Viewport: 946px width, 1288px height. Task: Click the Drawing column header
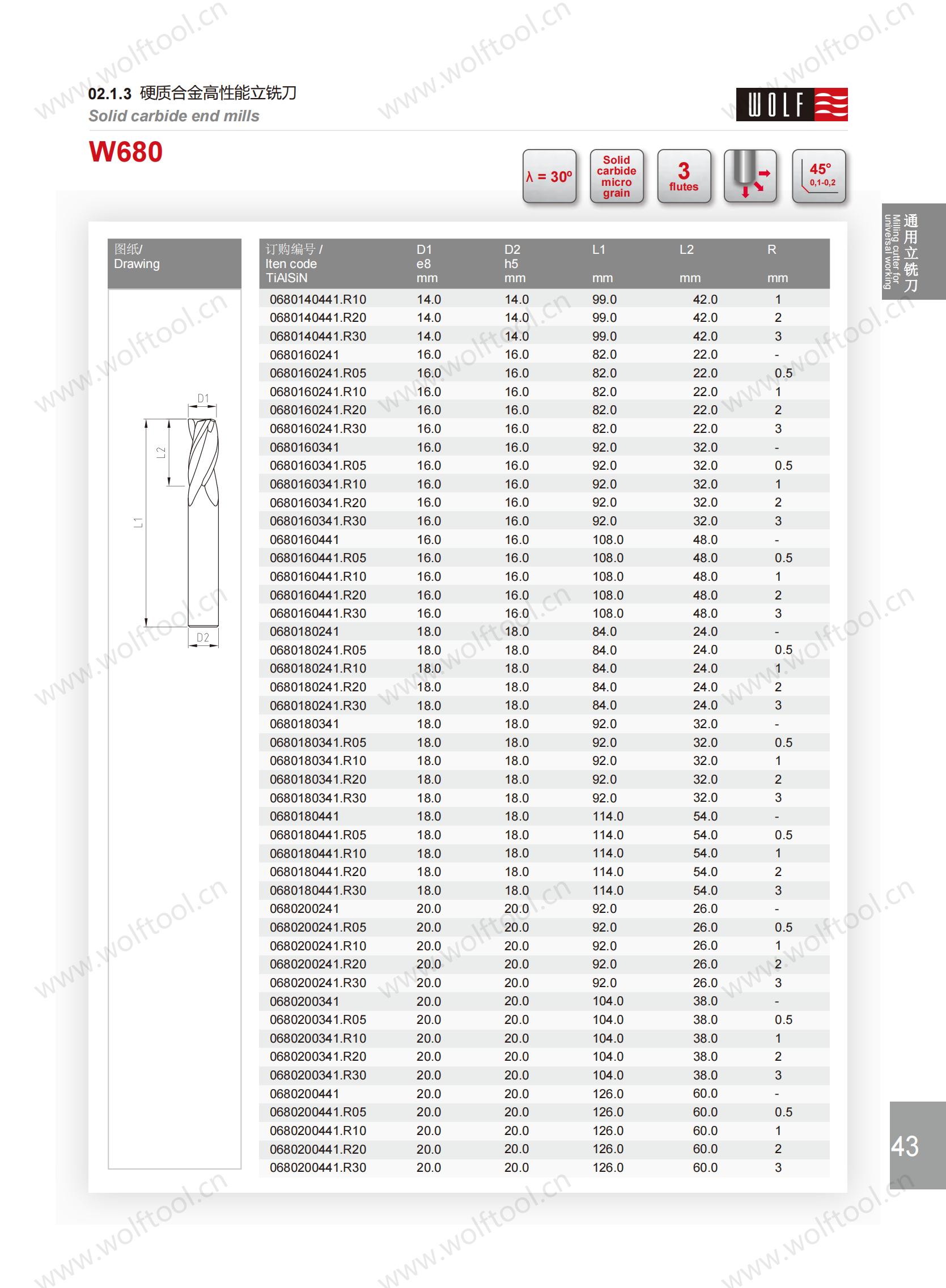(175, 263)
